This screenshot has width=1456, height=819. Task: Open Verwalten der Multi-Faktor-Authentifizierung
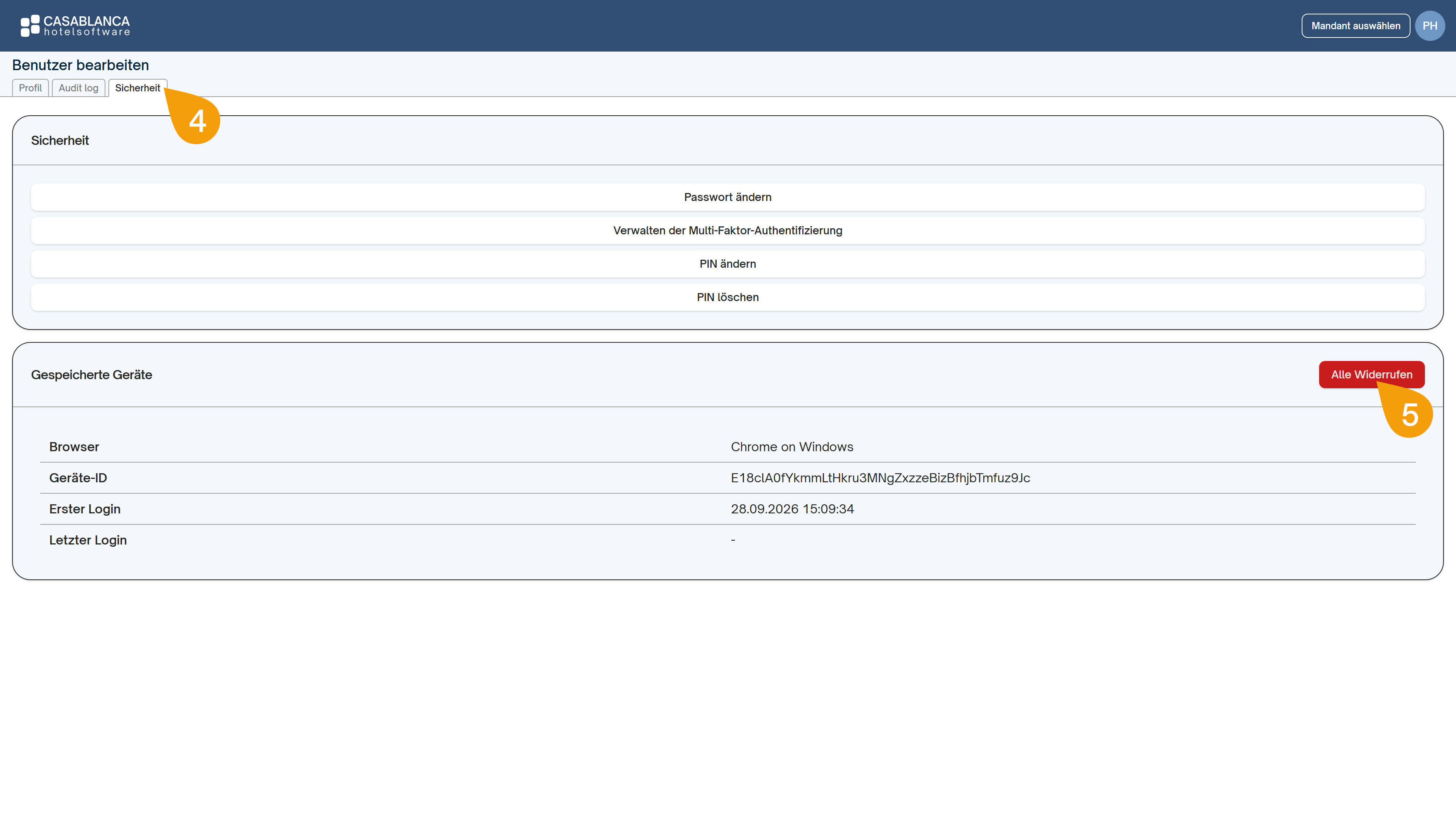(728, 231)
